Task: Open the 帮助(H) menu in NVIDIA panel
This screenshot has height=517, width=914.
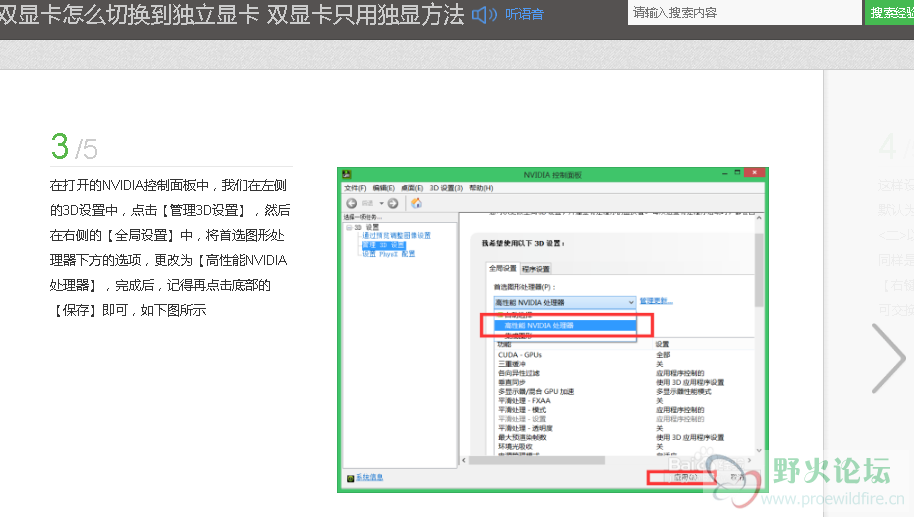Action: point(481,188)
